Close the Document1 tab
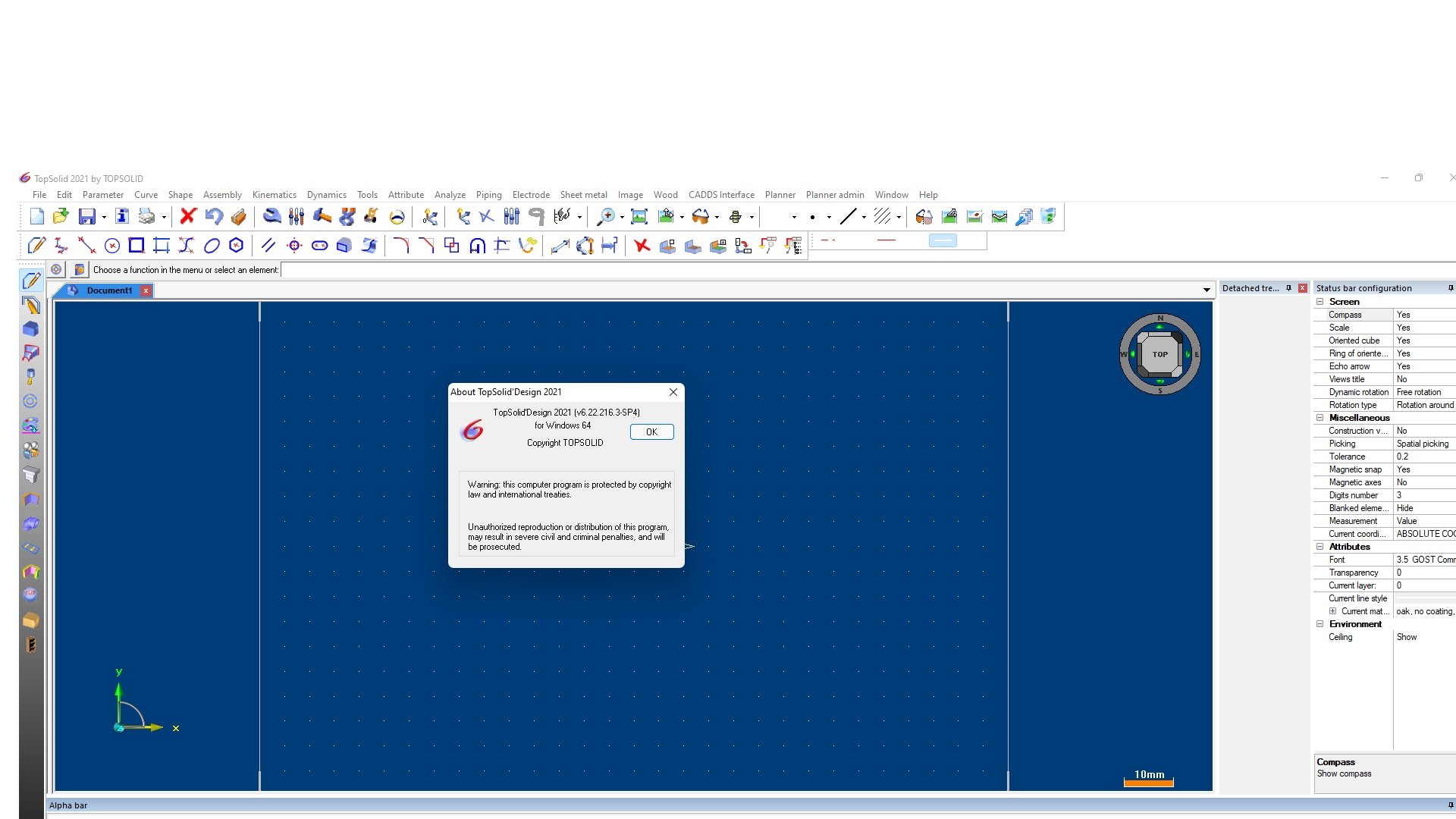This screenshot has height=819, width=1456. (146, 290)
